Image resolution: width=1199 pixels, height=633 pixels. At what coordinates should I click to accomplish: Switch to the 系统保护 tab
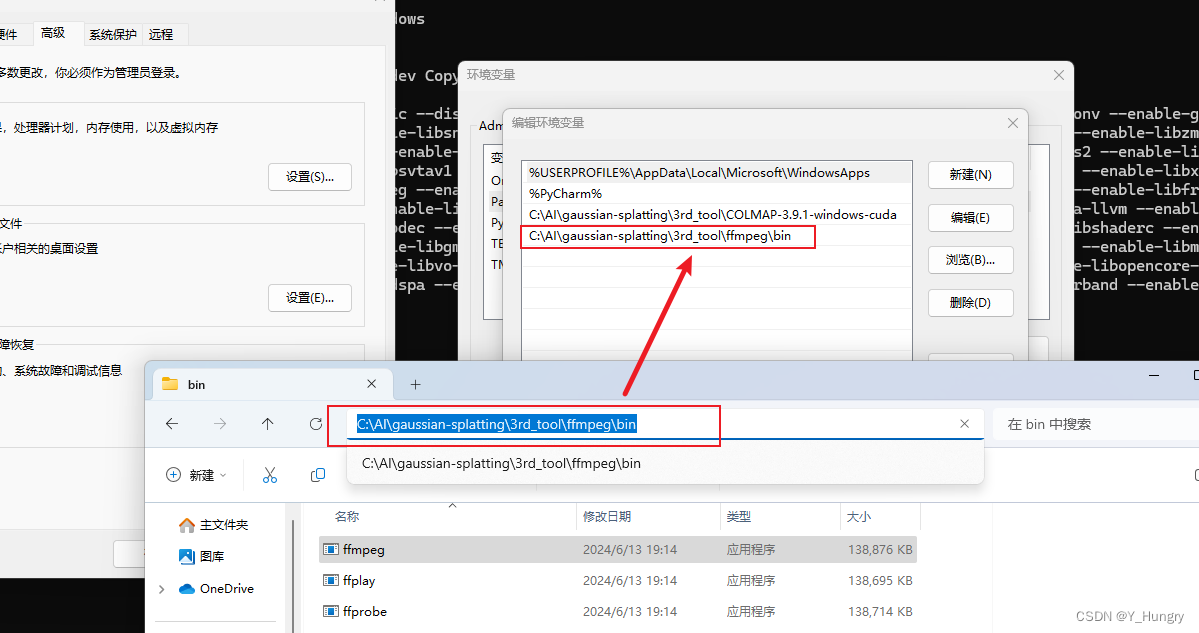tap(112, 34)
